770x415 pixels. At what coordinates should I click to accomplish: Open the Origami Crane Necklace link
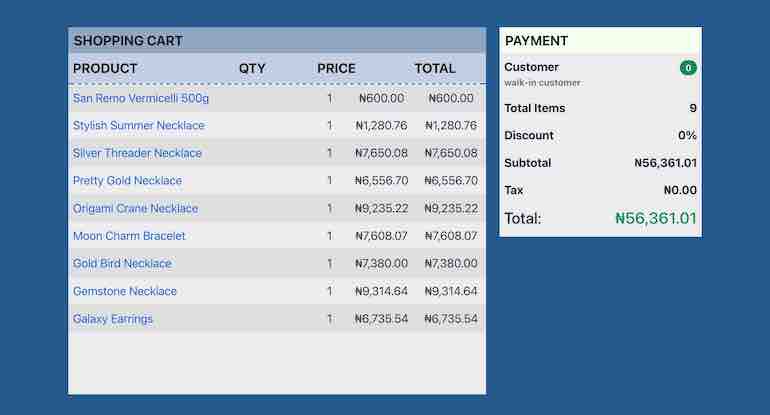[x=135, y=209]
